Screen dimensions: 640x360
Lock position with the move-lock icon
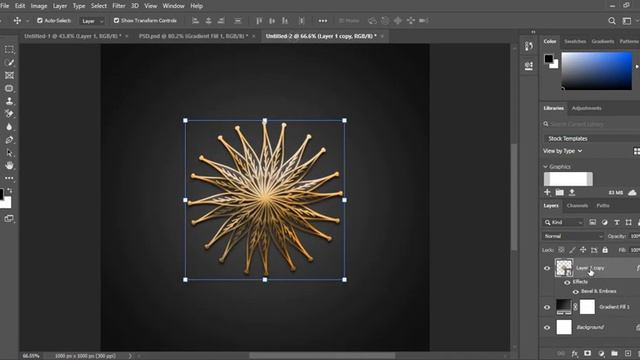click(583, 250)
